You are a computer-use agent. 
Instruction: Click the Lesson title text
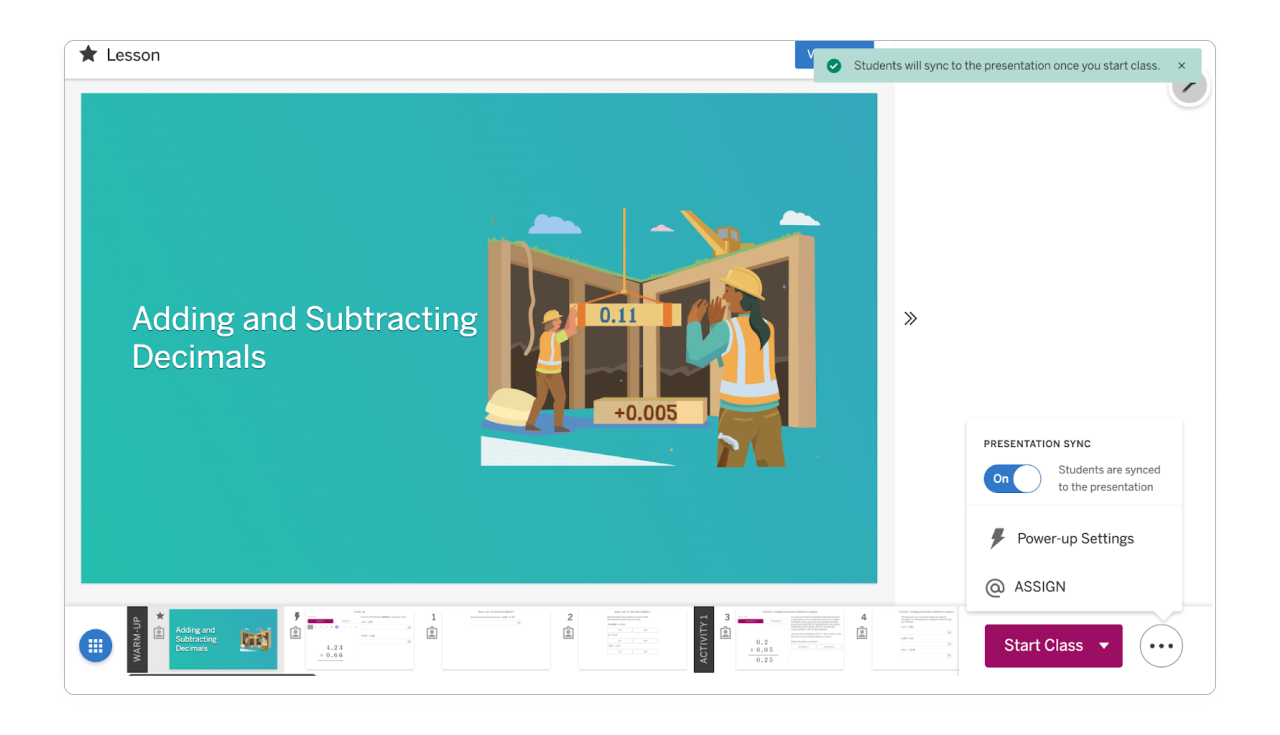tap(133, 55)
